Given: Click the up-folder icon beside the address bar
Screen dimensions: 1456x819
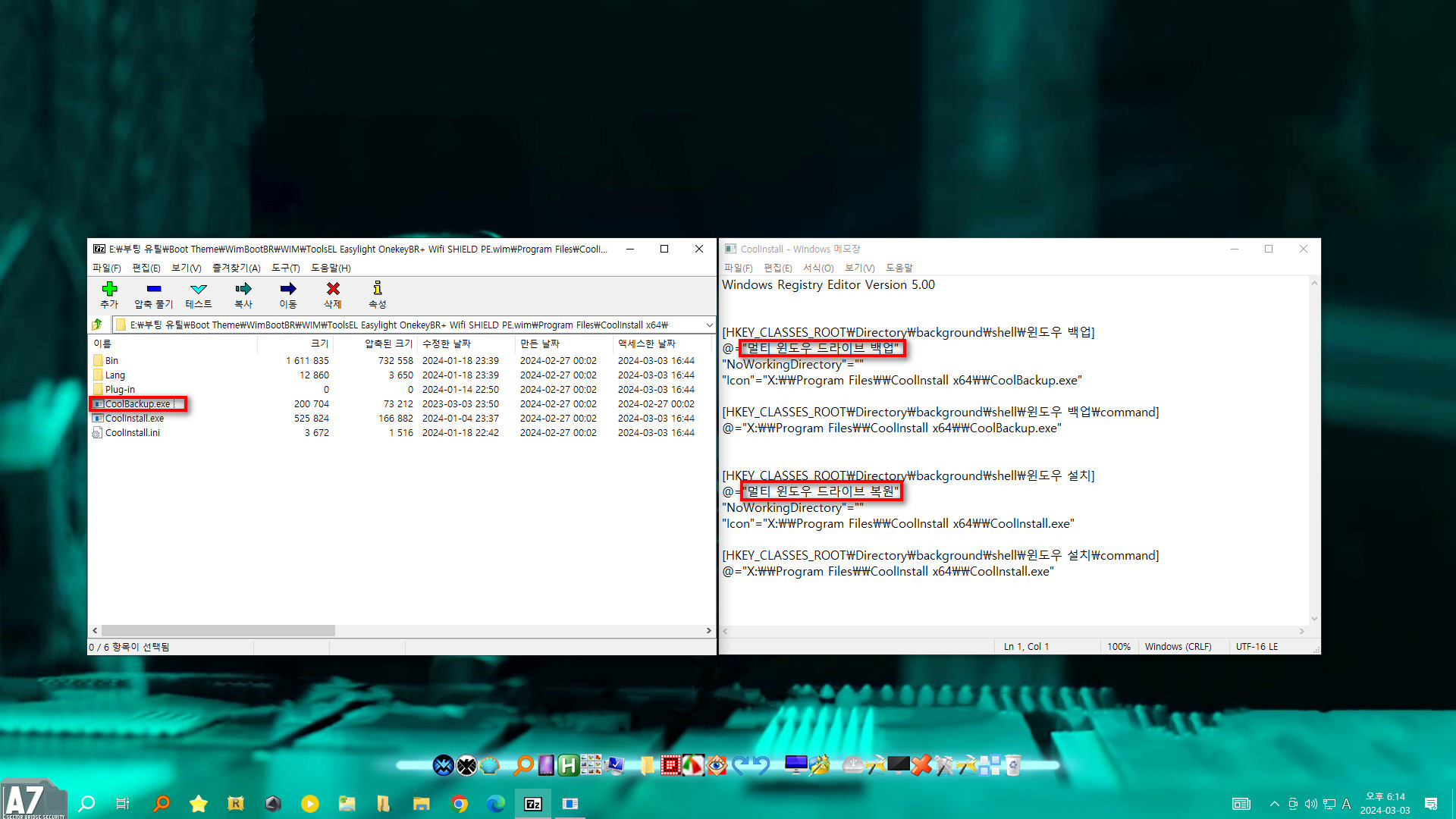Looking at the screenshot, I should pos(98,325).
